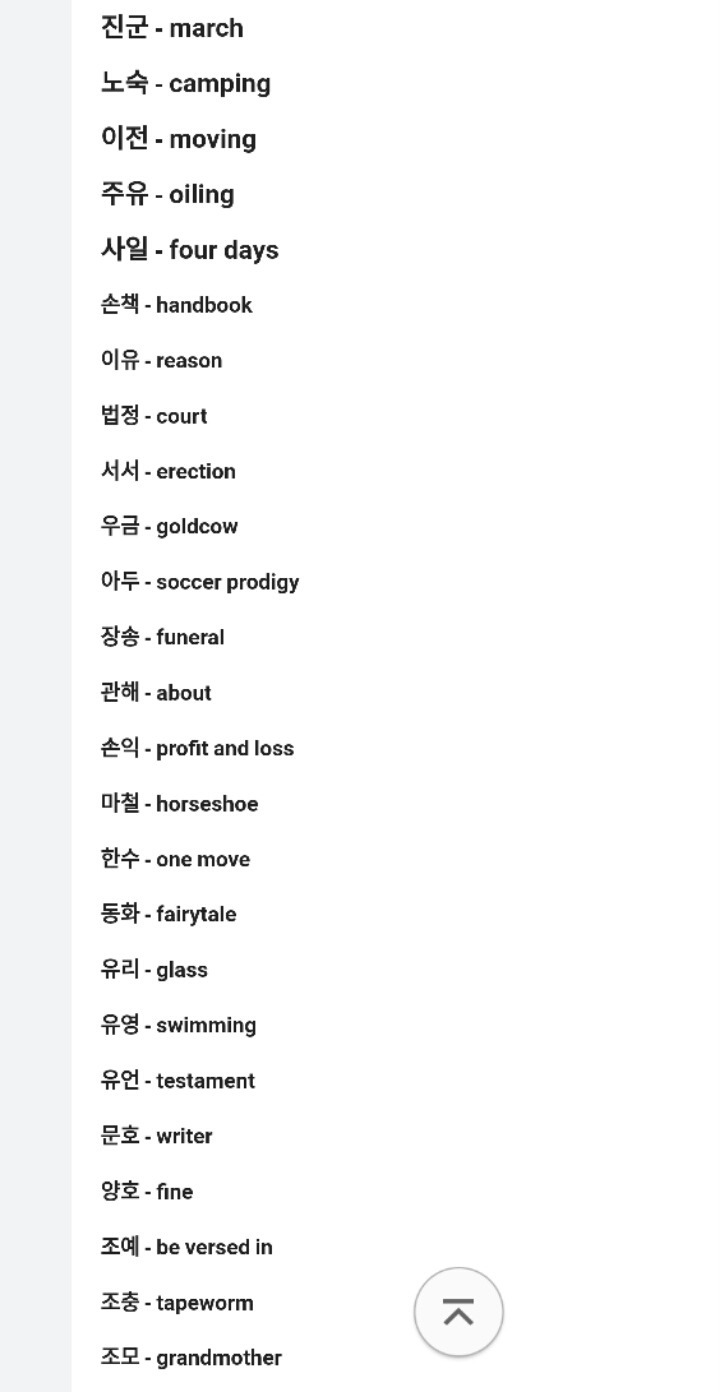Click the 주유 - oiling line
Screen dimensions: 720x1392
[x=167, y=194]
